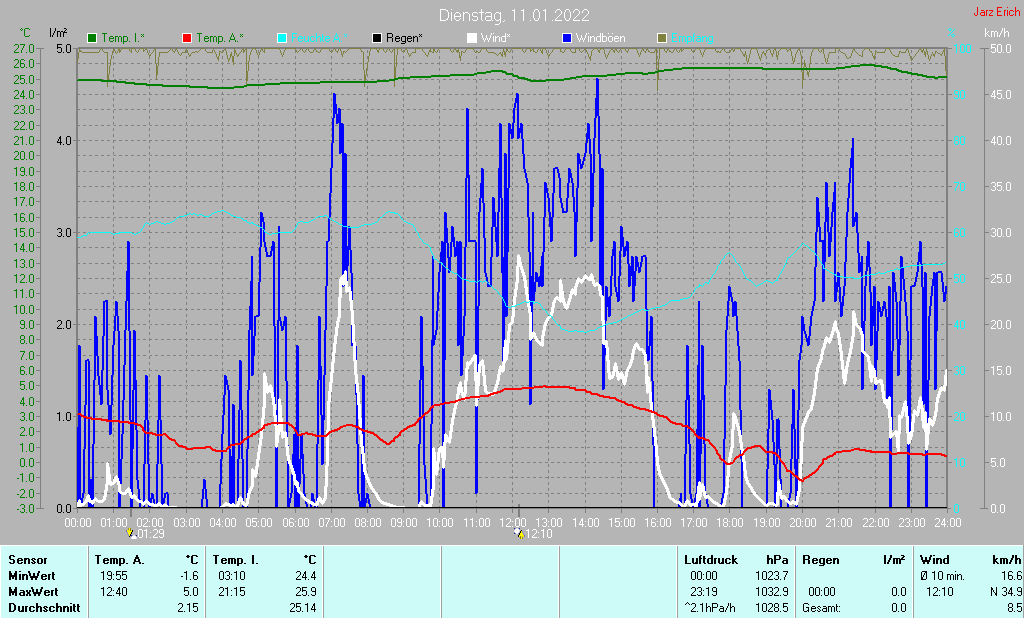
Task: Click the '-1.6' minimum outside temperature
Action: point(189,576)
